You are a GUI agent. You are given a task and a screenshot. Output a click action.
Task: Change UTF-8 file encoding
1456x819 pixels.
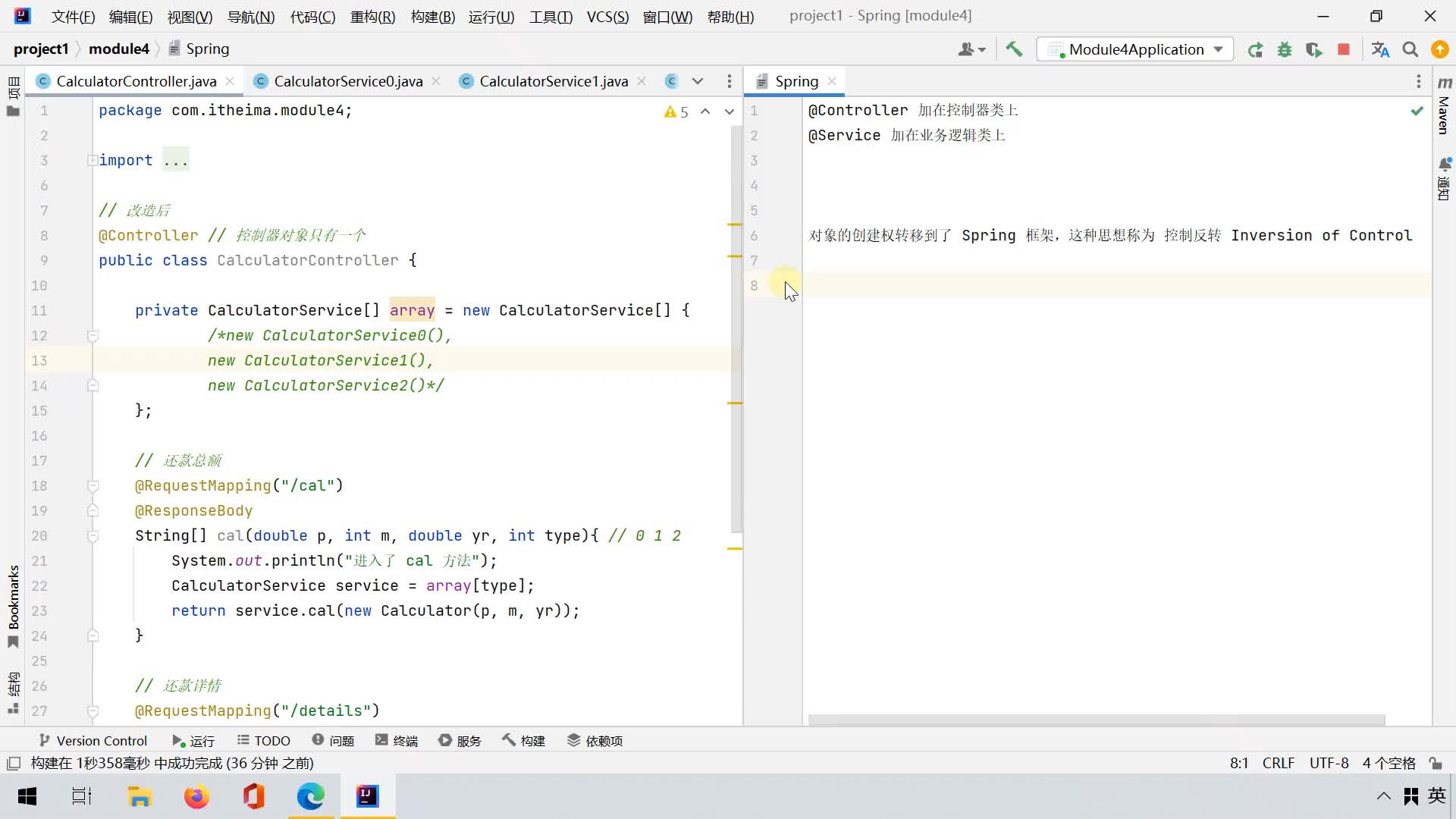coord(1329,763)
